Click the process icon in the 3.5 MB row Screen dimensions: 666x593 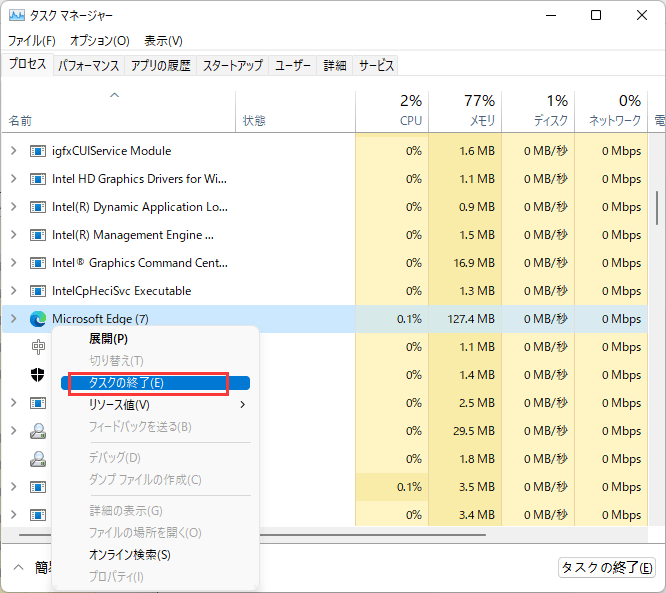tap(38, 487)
